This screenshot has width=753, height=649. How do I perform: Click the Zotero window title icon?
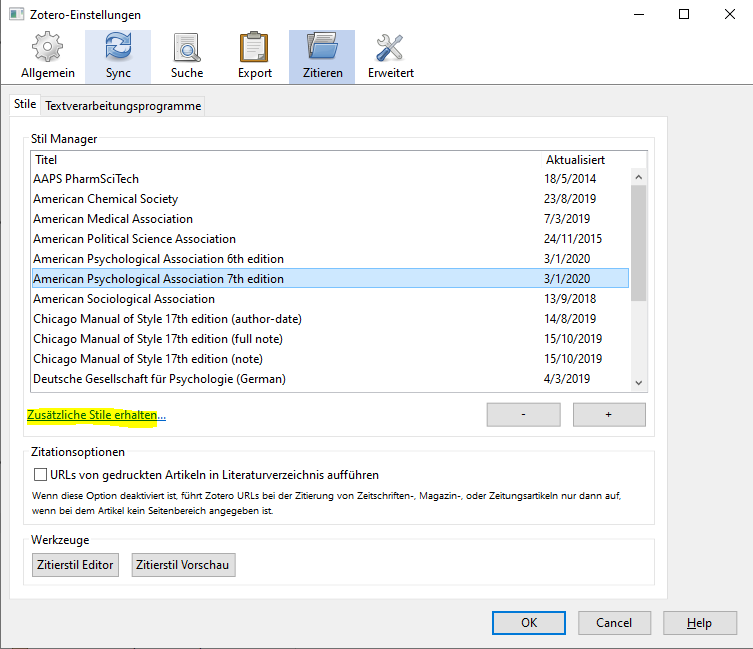tap(16, 14)
